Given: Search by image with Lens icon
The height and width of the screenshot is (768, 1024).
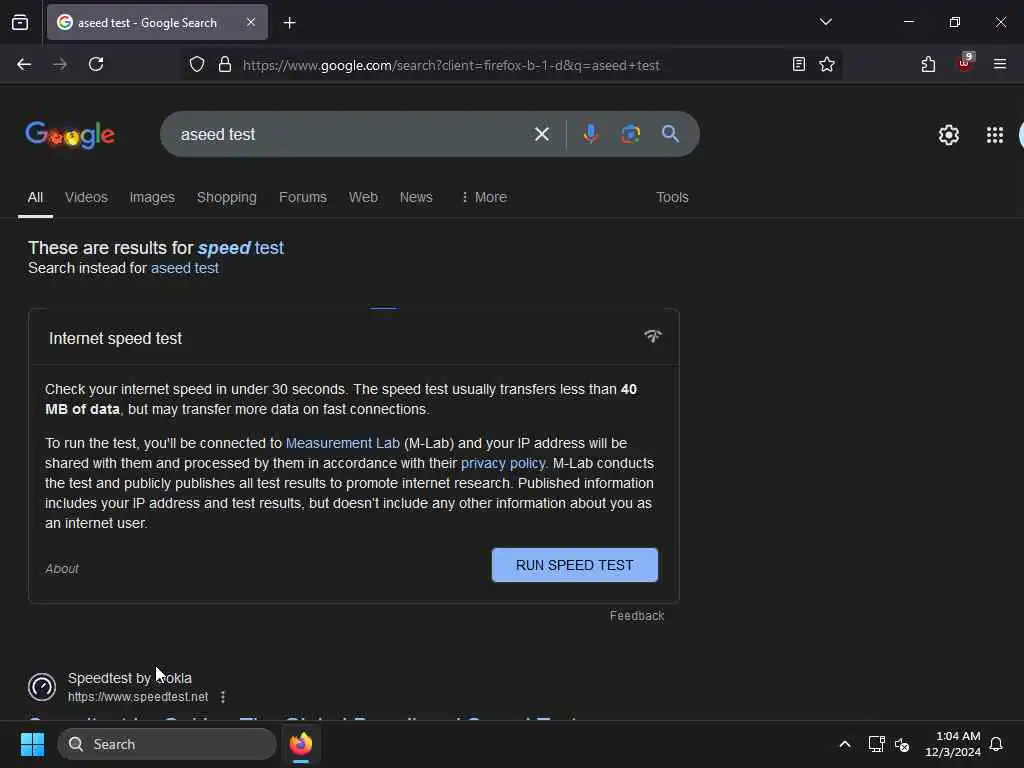Looking at the screenshot, I should click(x=630, y=134).
